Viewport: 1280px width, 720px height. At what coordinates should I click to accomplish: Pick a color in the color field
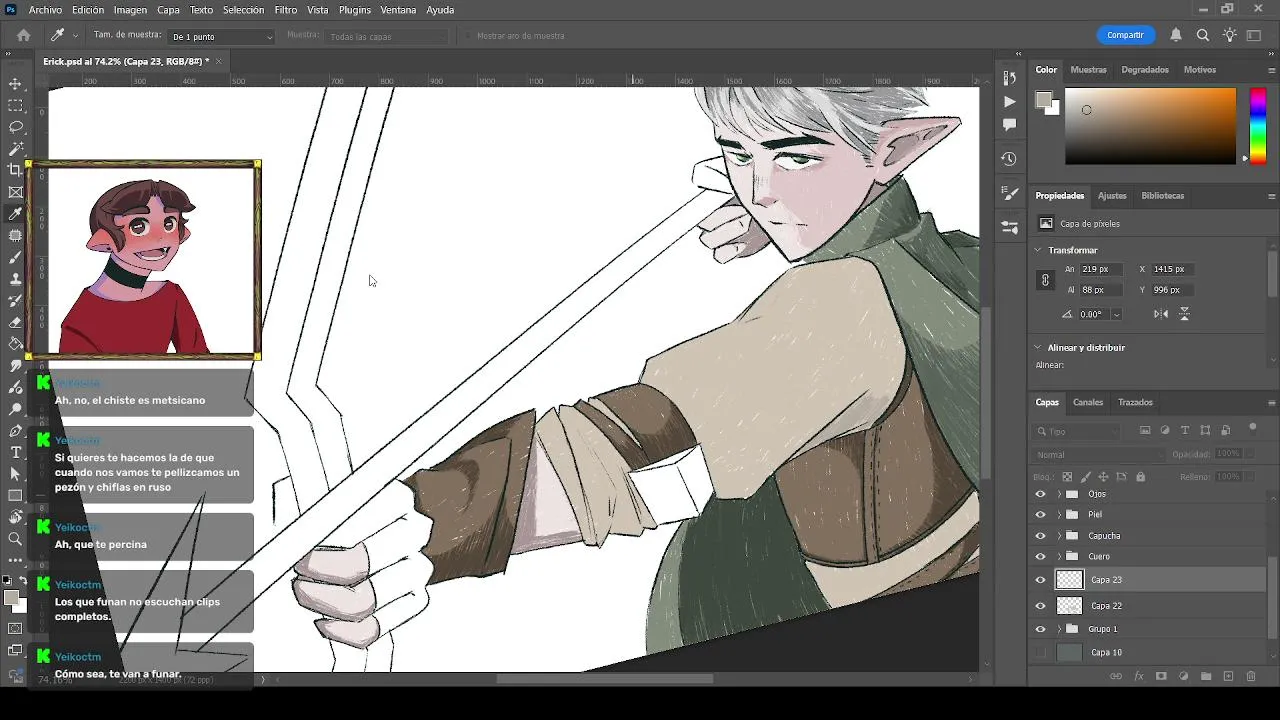point(1150,126)
